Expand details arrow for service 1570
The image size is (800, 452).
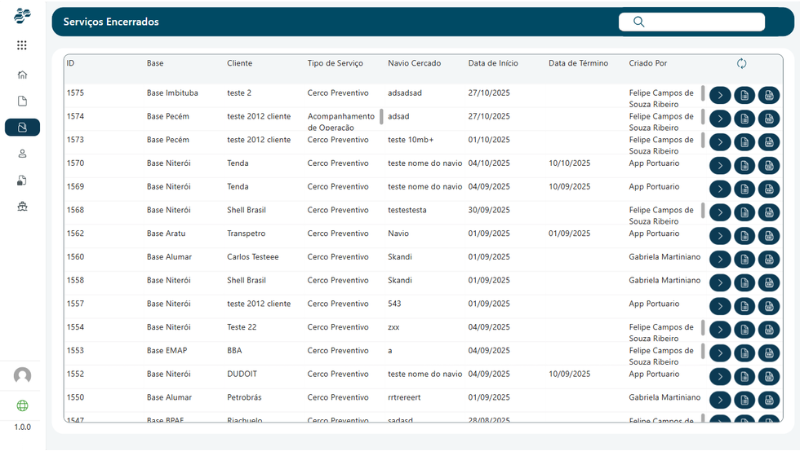coord(720,166)
